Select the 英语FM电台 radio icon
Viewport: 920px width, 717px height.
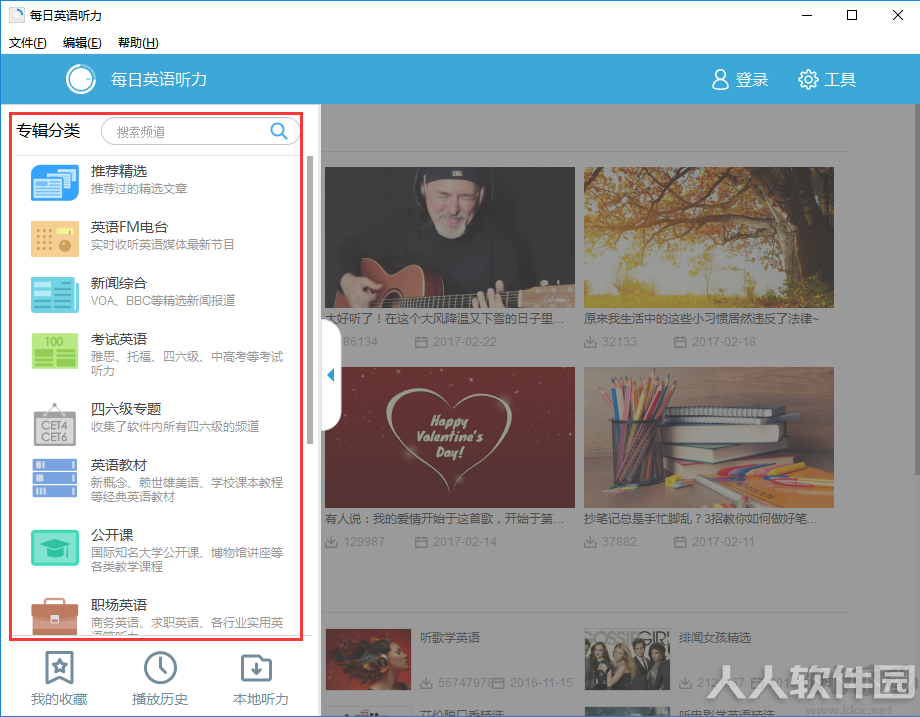55,239
